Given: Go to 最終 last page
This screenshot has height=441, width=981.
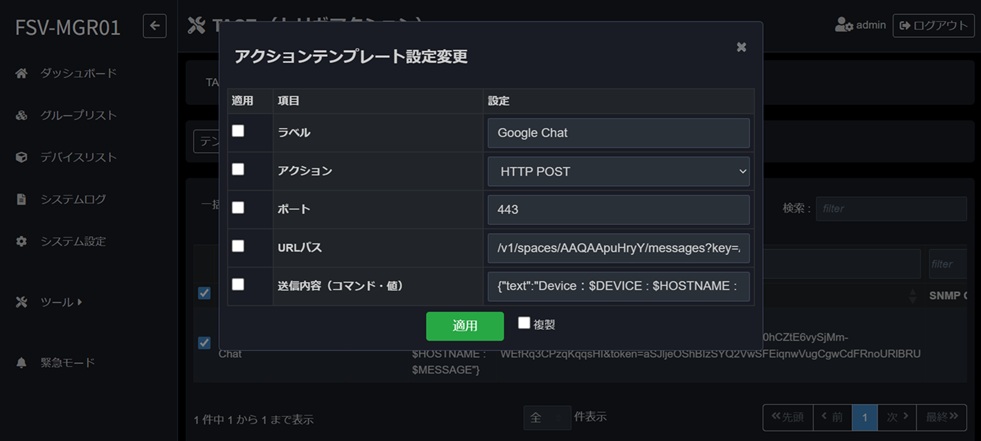Looking at the screenshot, I should (942, 417).
